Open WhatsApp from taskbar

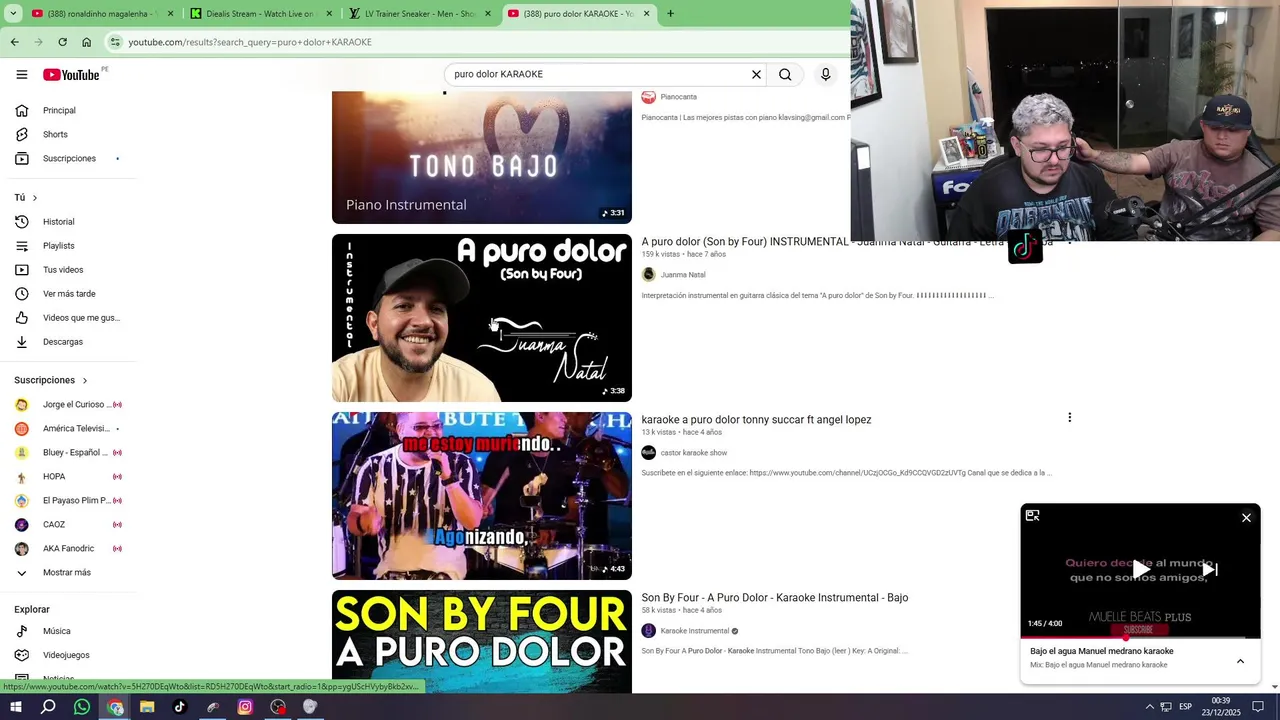pyautogui.click(x=82, y=707)
